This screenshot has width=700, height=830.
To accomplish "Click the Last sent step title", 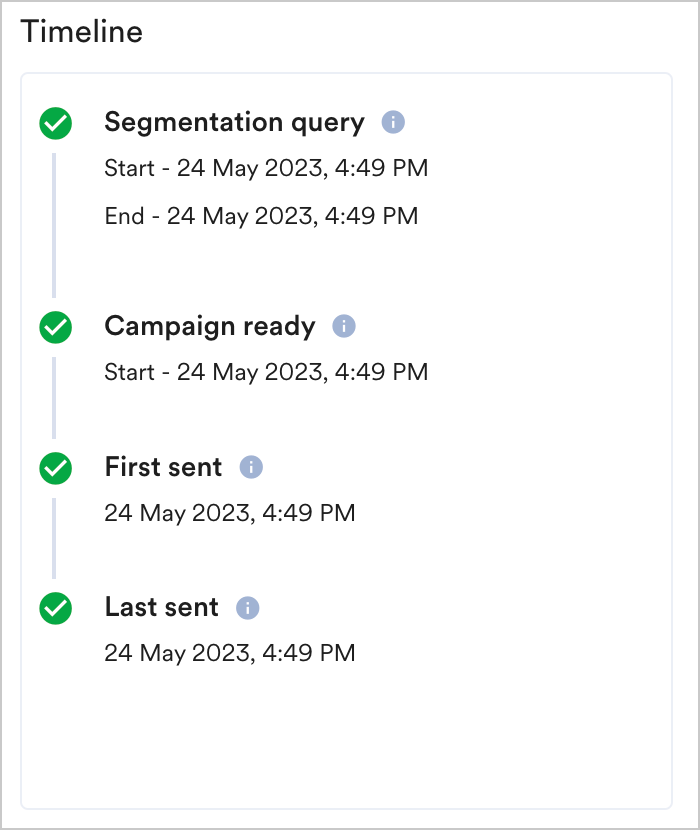I will [x=161, y=608].
